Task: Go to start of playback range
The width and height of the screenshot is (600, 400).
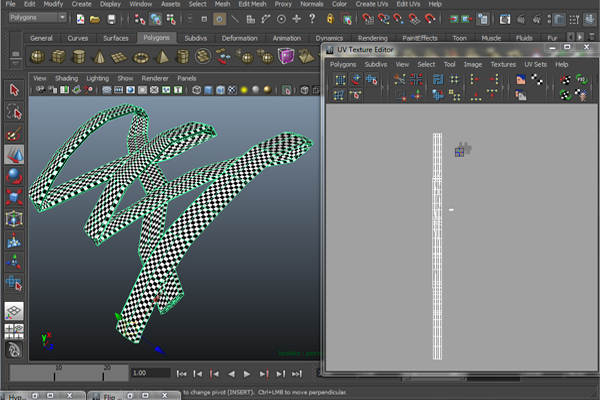Action: (181, 374)
